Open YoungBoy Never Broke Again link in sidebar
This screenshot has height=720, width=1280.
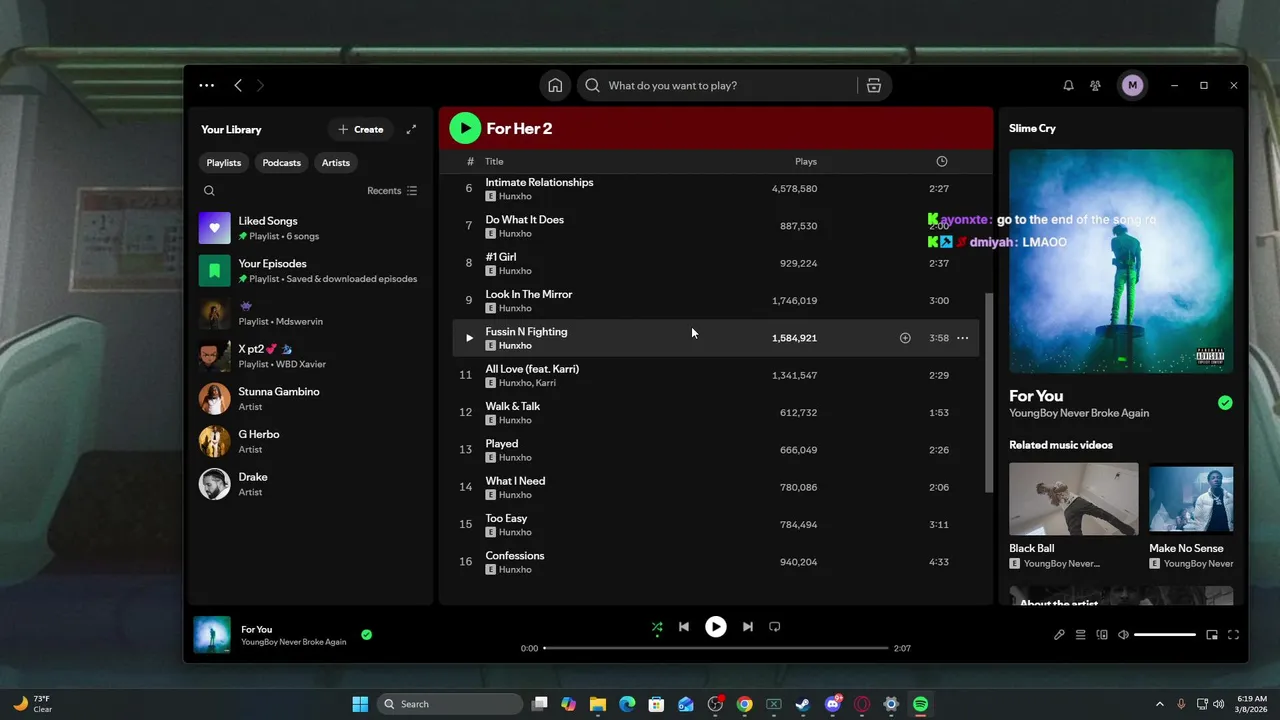point(1079,413)
